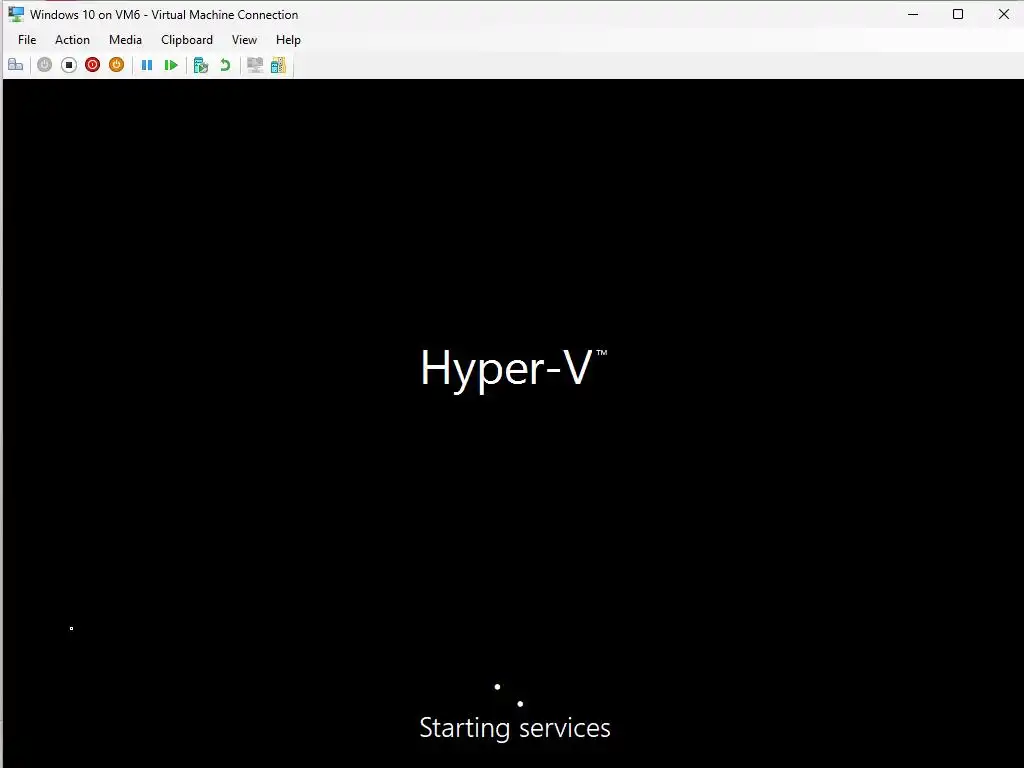1024x768 pixels.
Task: Turn off the VM with the stop icon
Action: [x=69, y=65]
